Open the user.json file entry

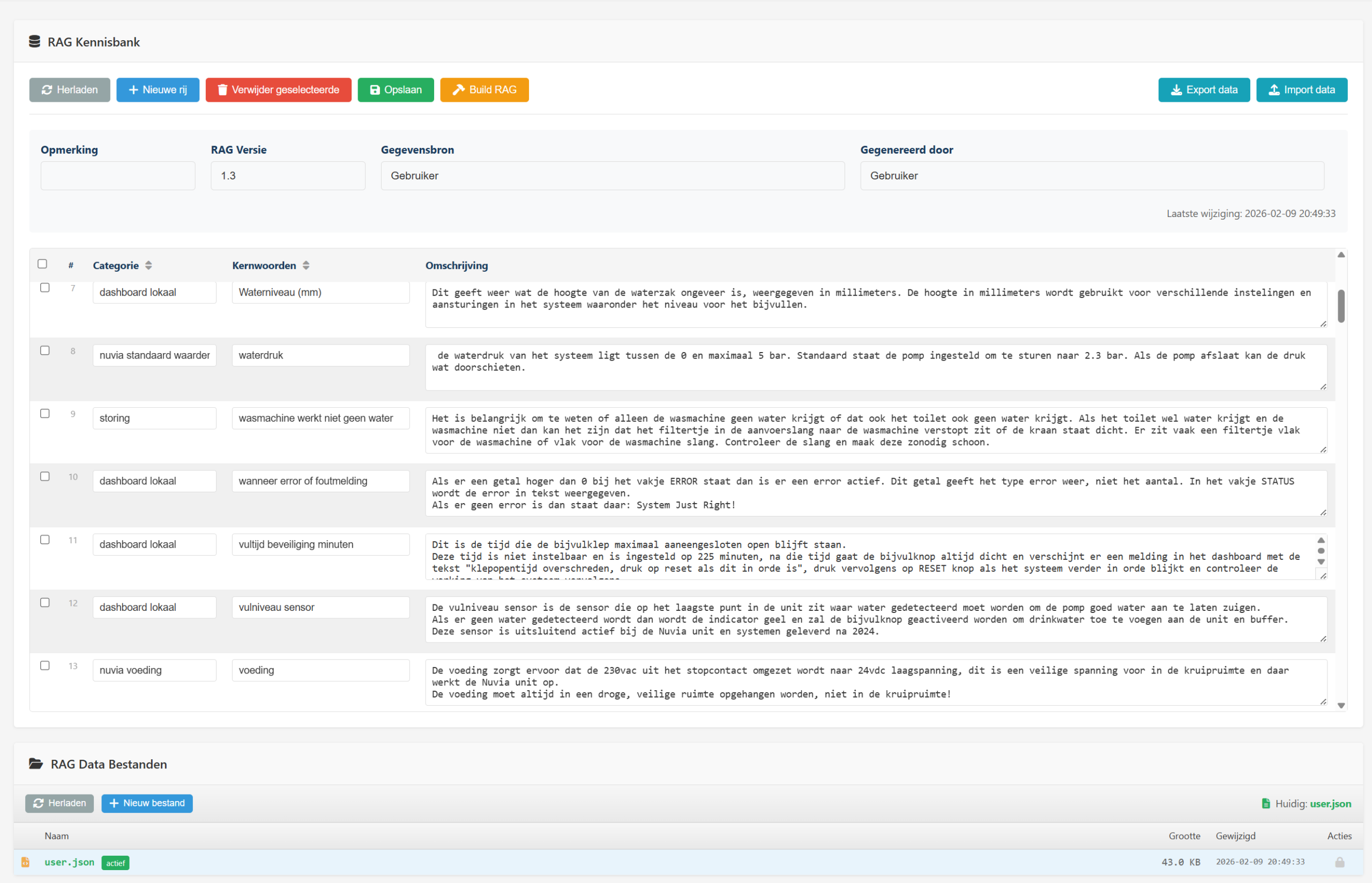69,862
